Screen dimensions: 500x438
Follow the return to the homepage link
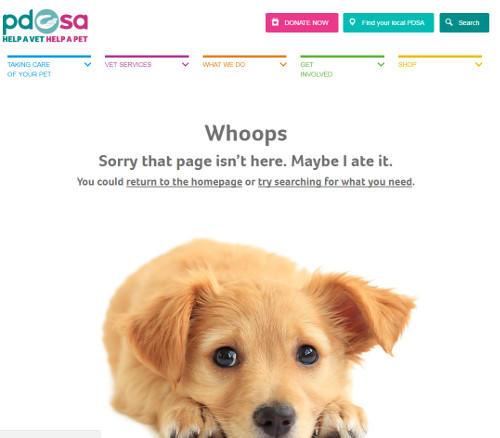[184, 182]
